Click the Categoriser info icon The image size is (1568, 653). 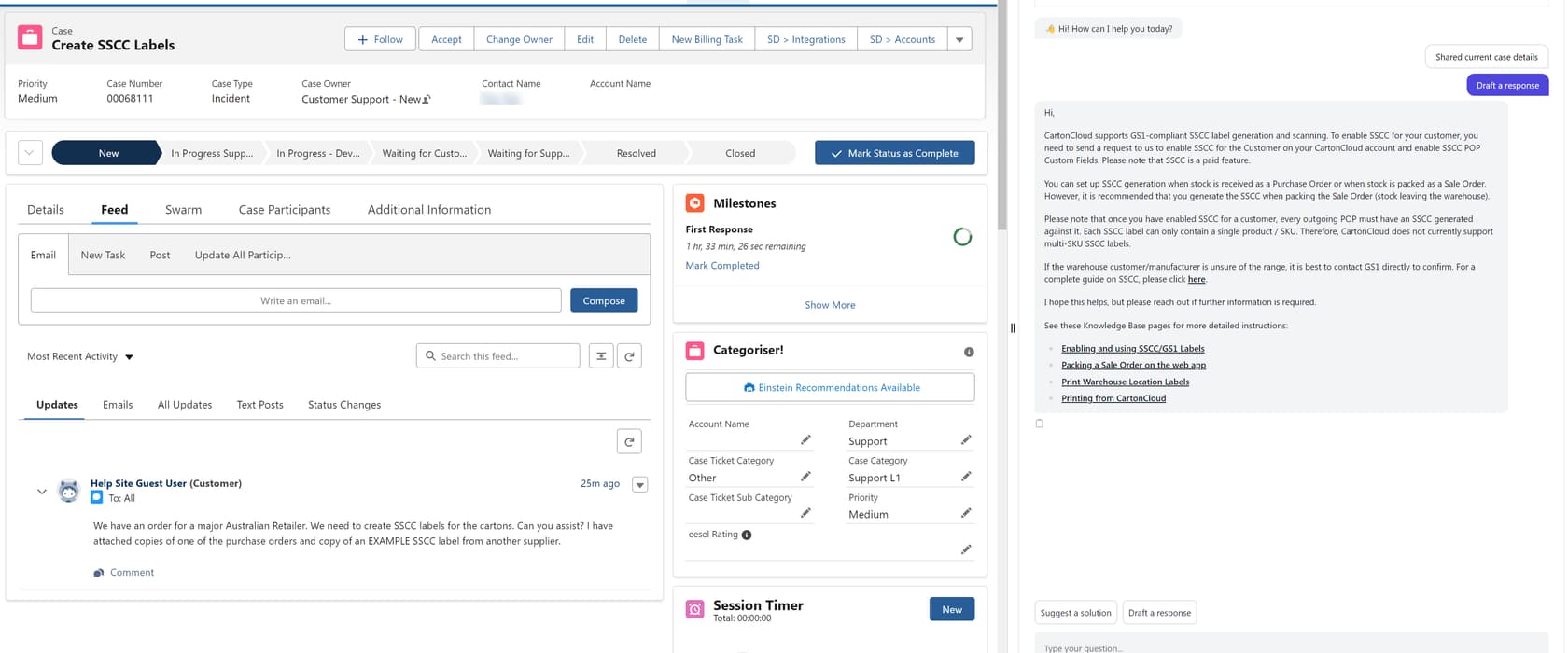[x=969, y=352]
